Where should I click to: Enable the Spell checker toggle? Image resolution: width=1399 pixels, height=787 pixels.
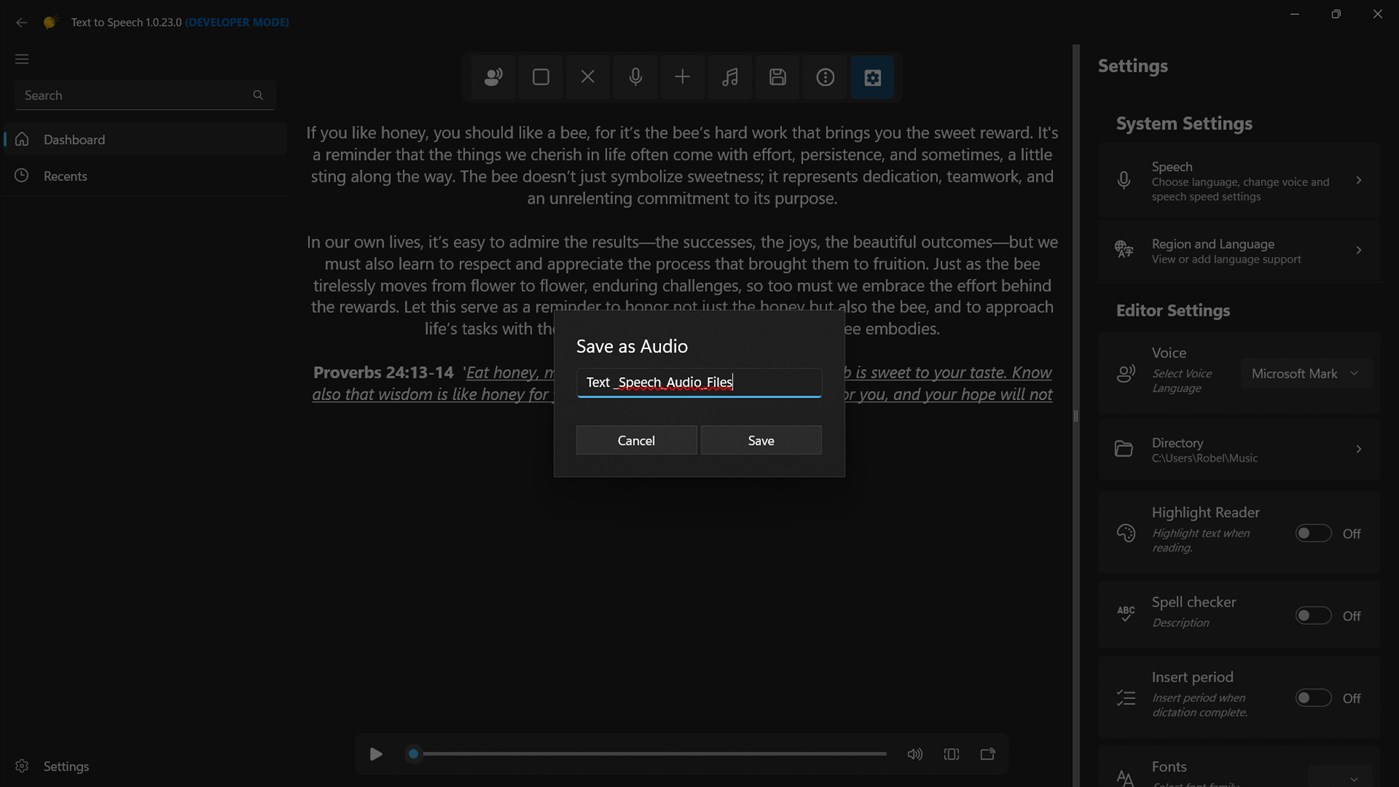tap(1313, 615)
